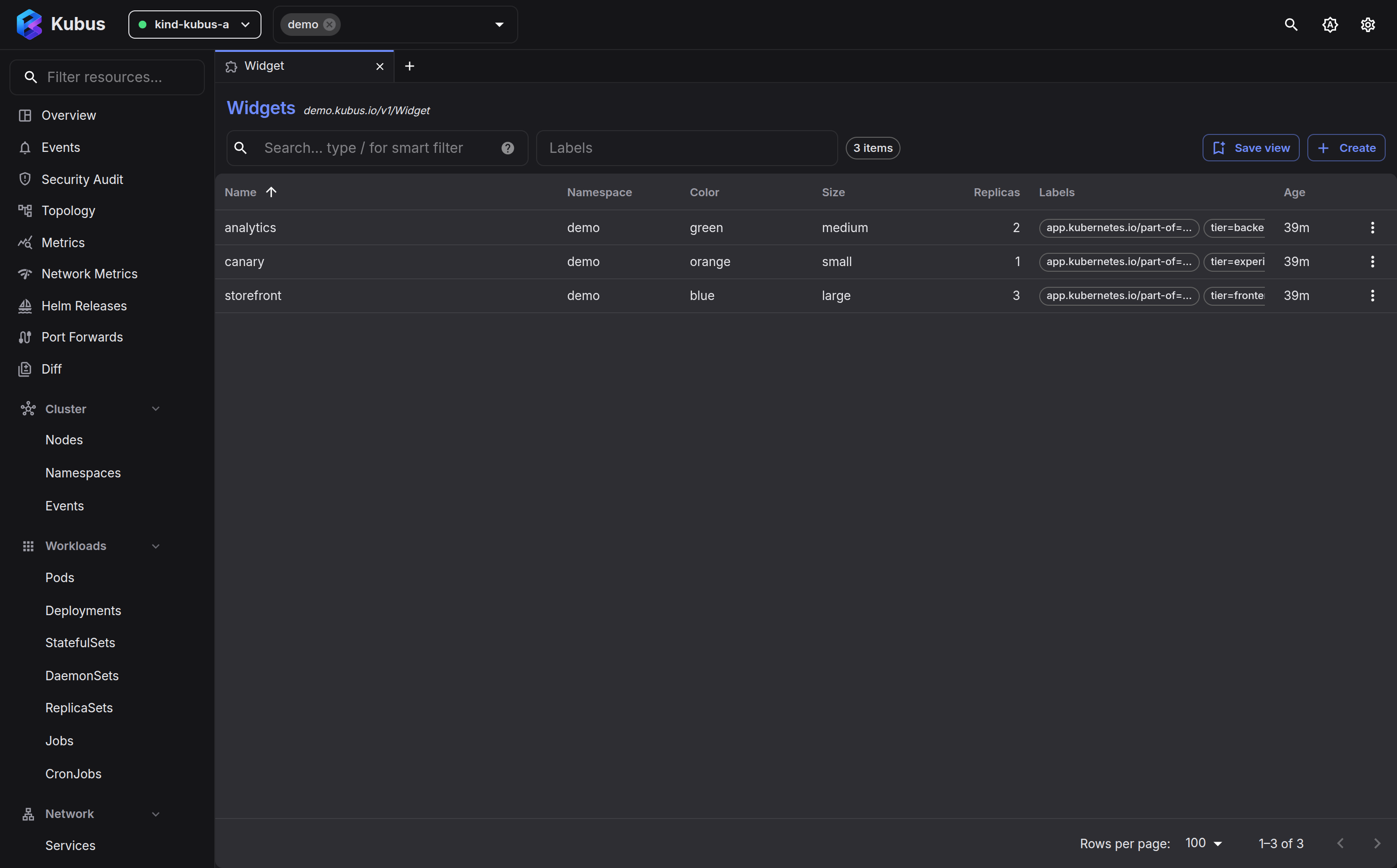
Task: Click the Topology icon
Action: (x=25, y=211)
